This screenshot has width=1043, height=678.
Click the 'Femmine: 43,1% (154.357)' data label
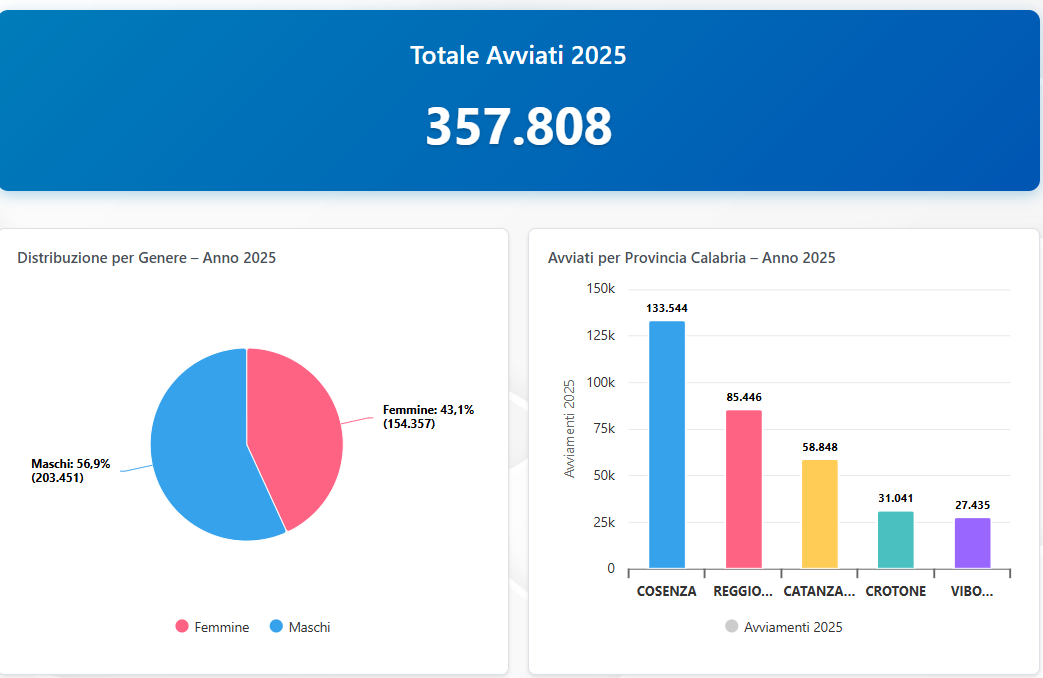pos(428,417)
